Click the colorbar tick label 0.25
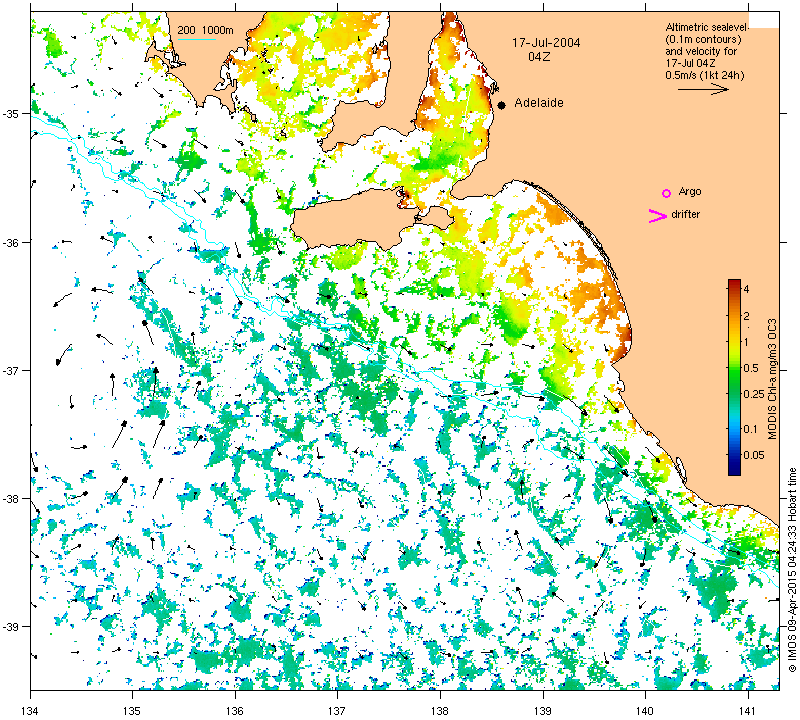The height and width of the screenshot is (720, 800). pos(754,394)
